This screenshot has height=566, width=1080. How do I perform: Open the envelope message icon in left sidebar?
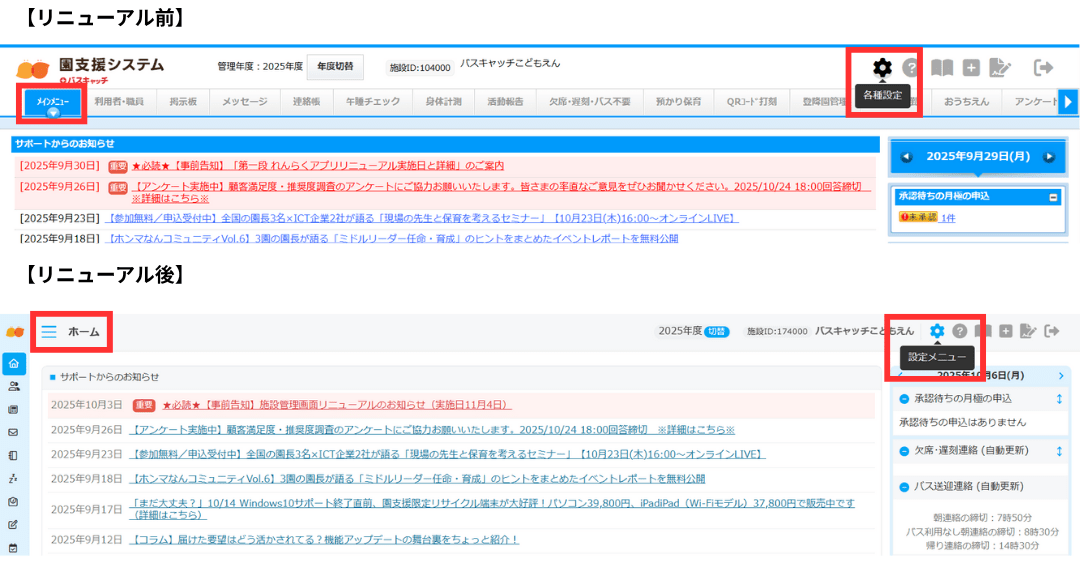pos(14,433)
